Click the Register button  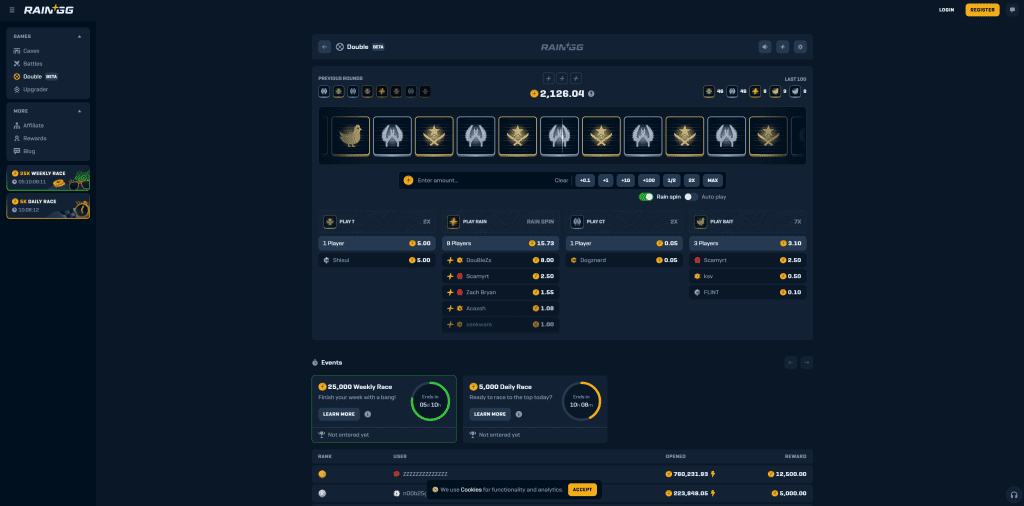pyautogui.click(x=982, y=10)
